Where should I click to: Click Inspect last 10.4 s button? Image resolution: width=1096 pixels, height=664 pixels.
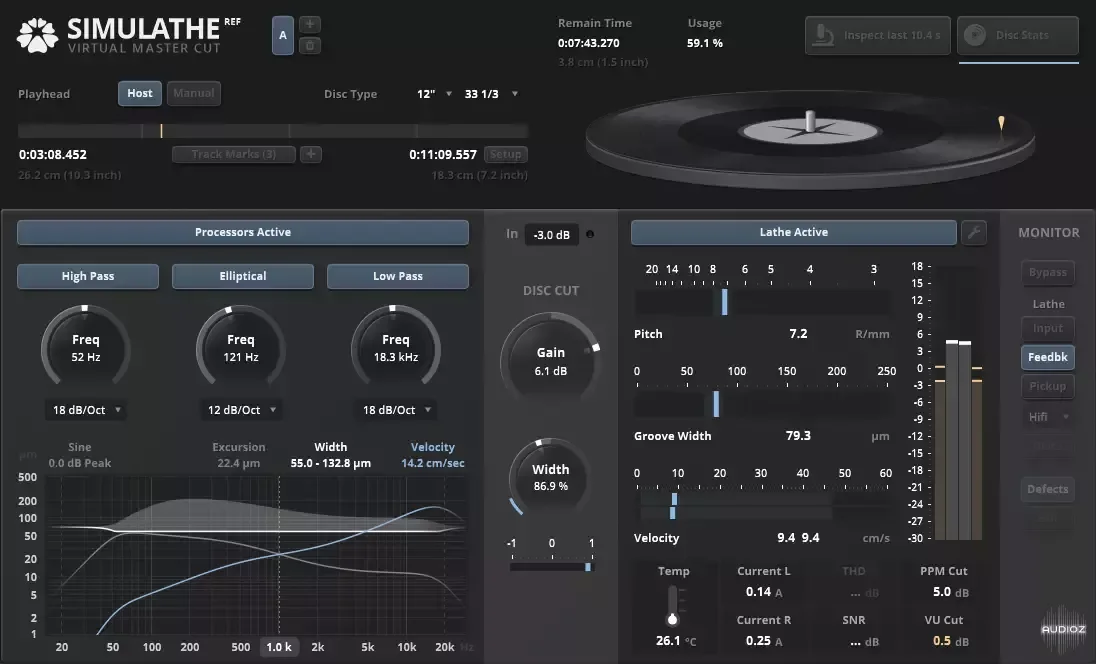pos(877,35)
